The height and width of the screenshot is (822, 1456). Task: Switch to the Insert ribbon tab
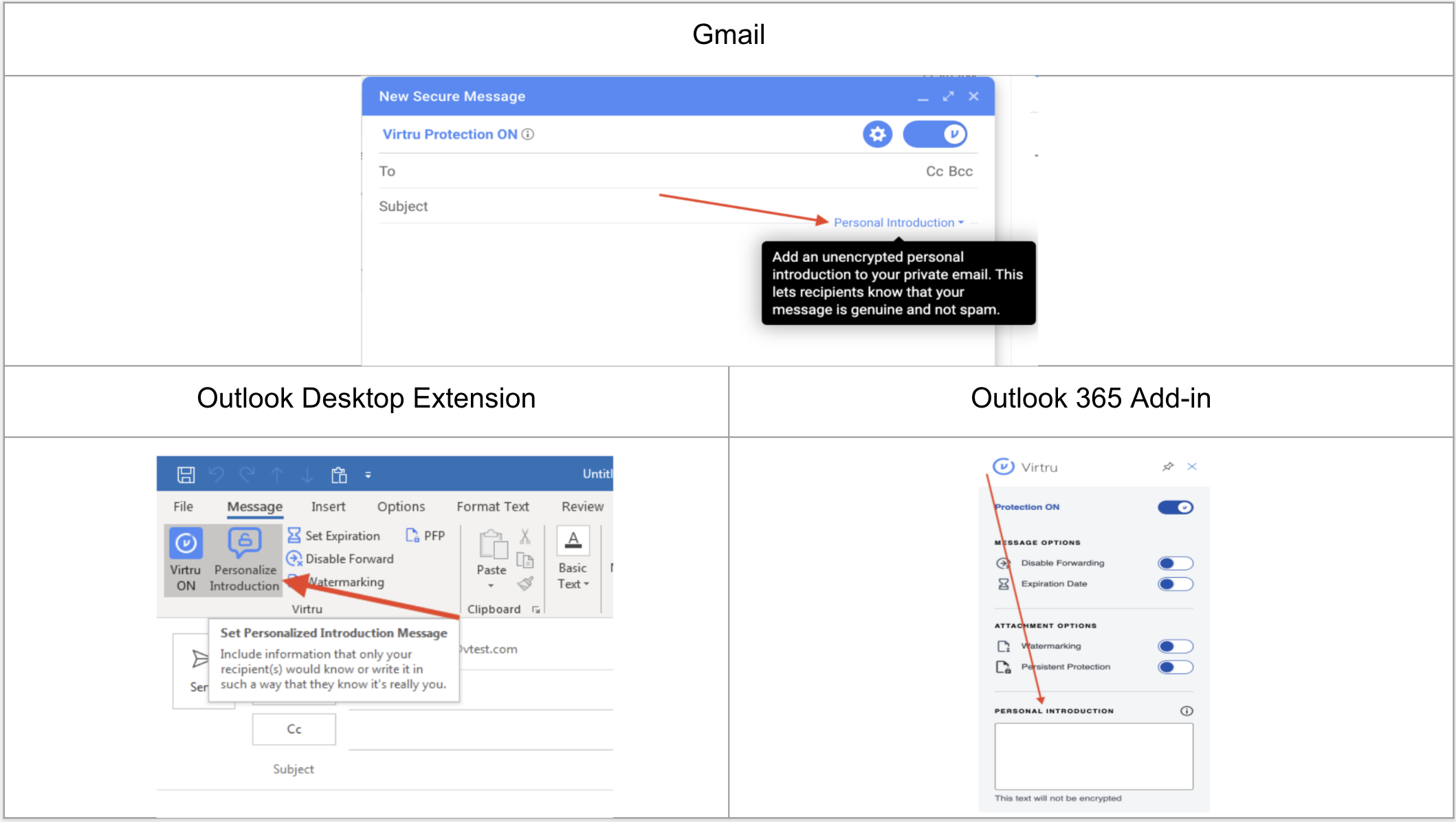pos(328,507)
